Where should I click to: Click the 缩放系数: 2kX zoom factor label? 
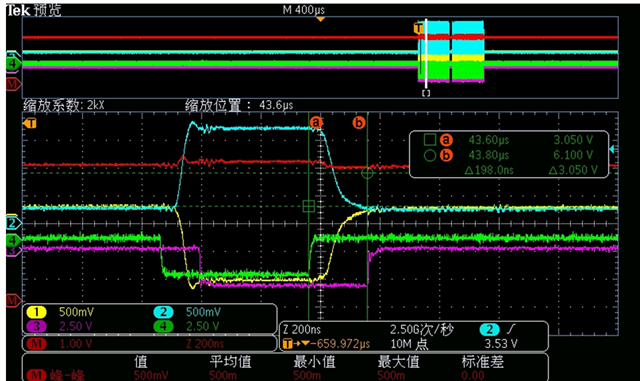pos(64,105)
